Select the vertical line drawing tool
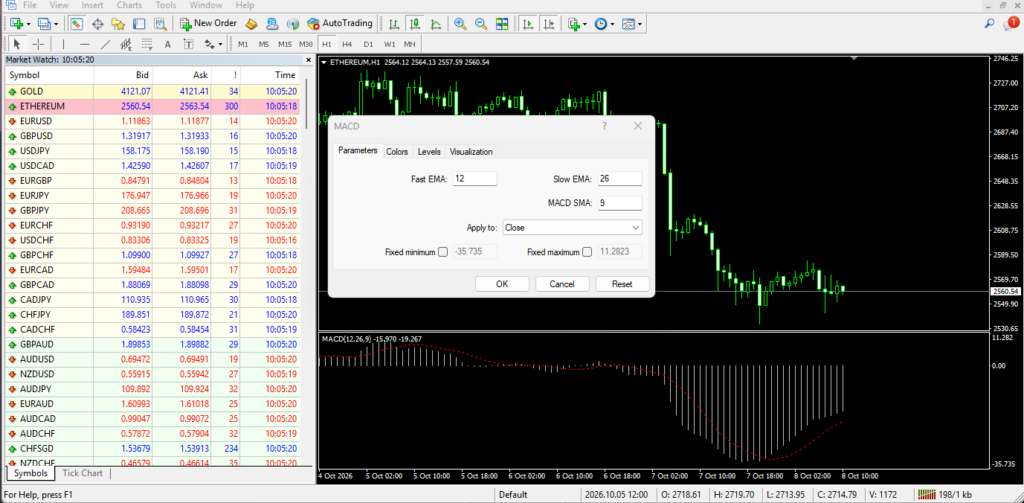 63,44
